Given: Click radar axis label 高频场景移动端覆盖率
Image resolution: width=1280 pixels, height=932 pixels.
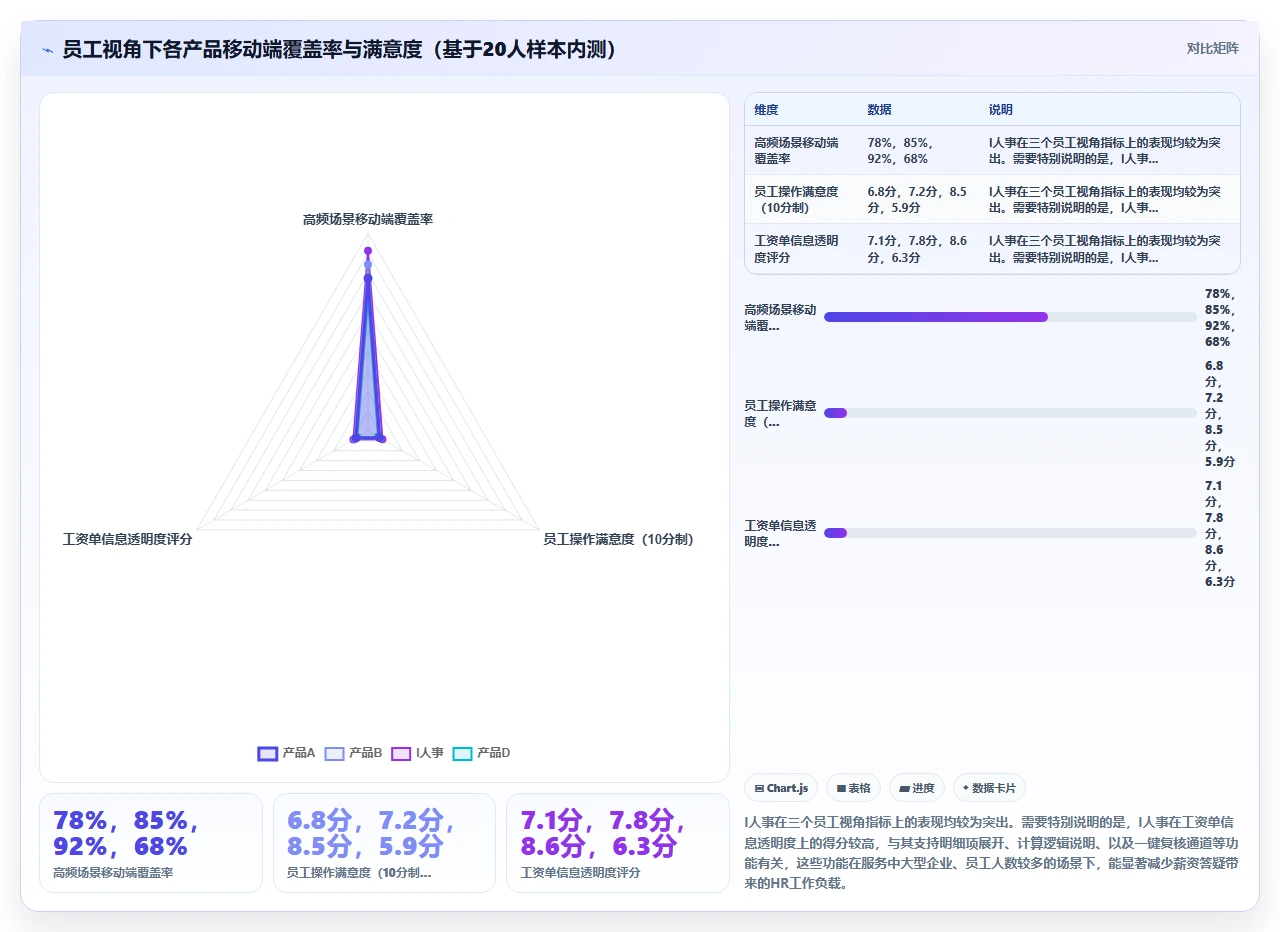Looking at the screenshot, I should pos(368,219).
